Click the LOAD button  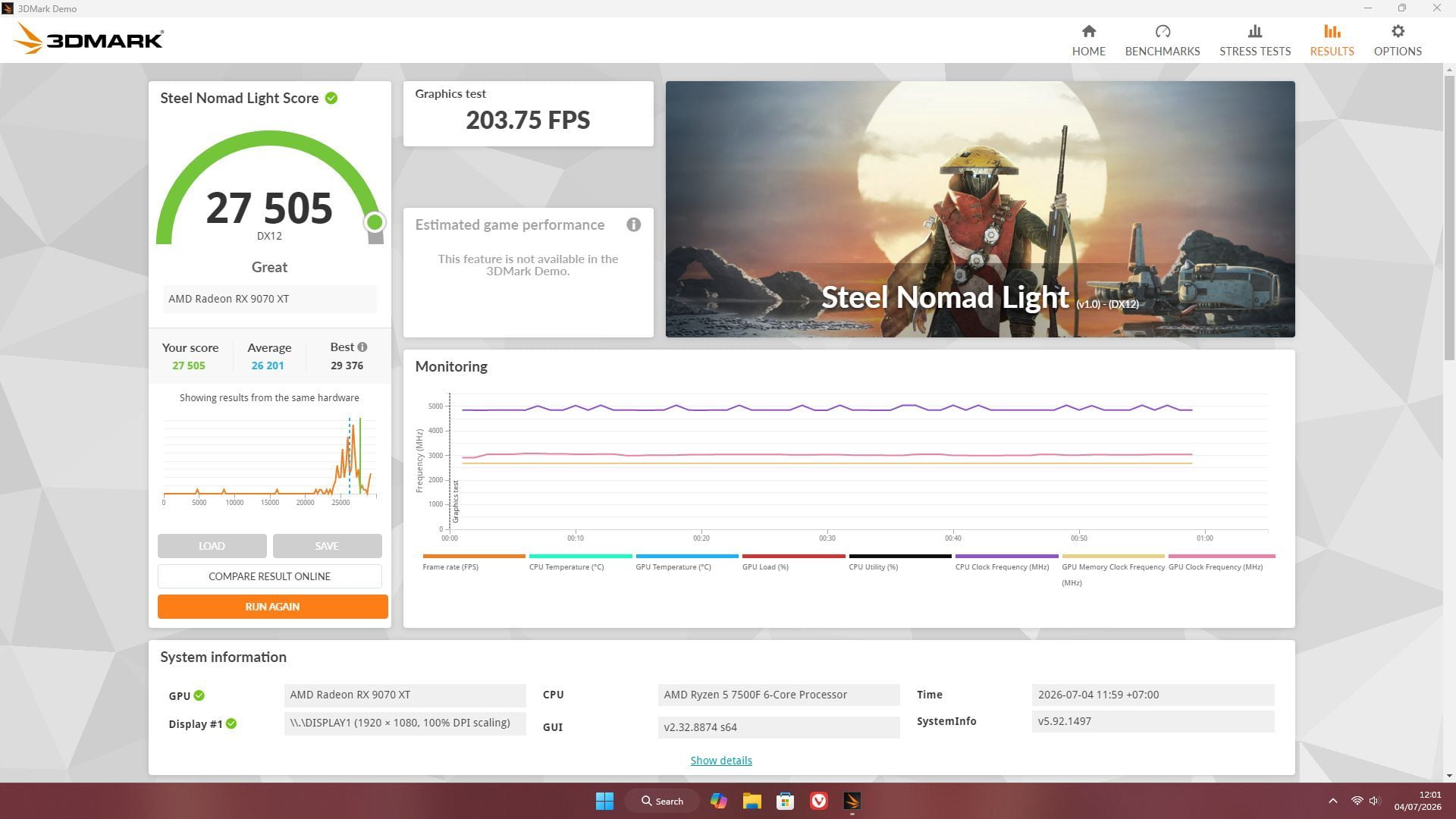point(212,546)
